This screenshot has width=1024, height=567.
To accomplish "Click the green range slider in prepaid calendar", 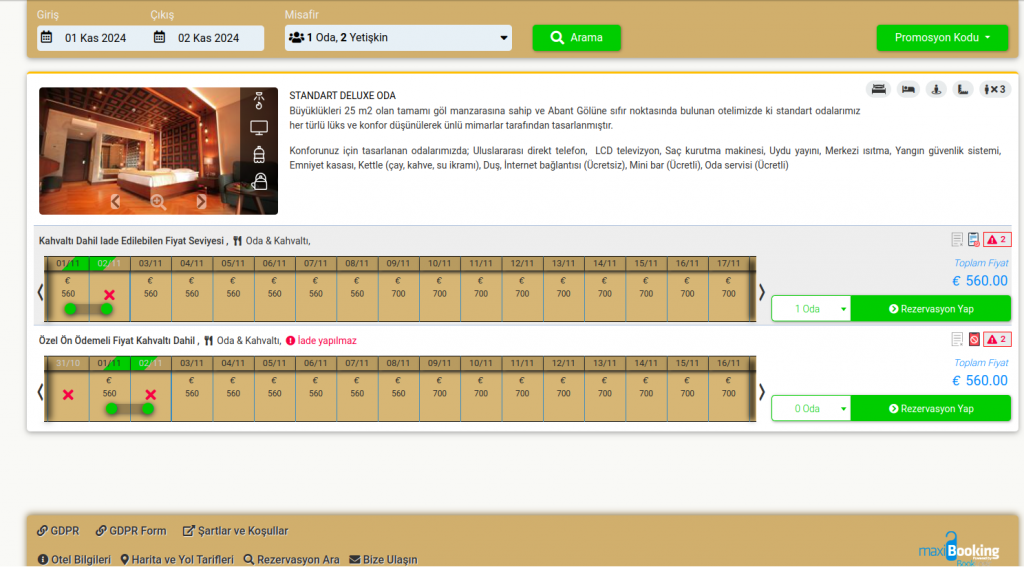I will [130, 409].
